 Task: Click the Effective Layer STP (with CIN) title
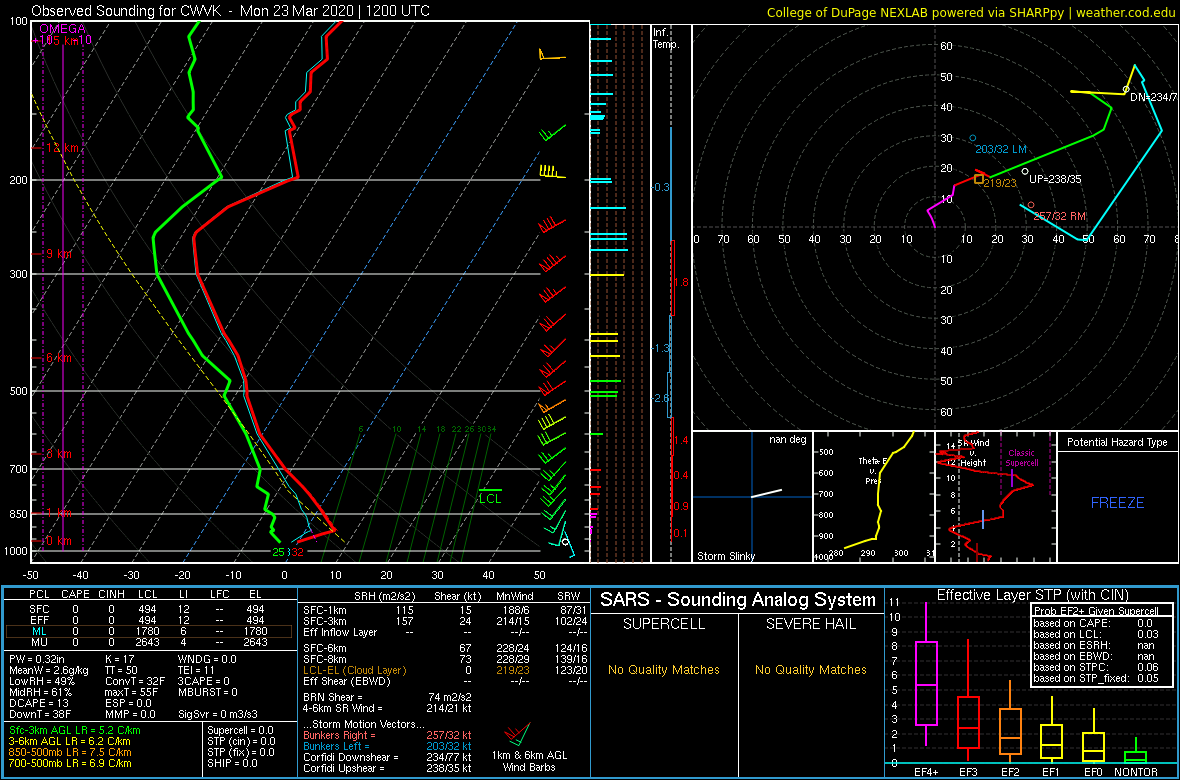click(1030, 596)
